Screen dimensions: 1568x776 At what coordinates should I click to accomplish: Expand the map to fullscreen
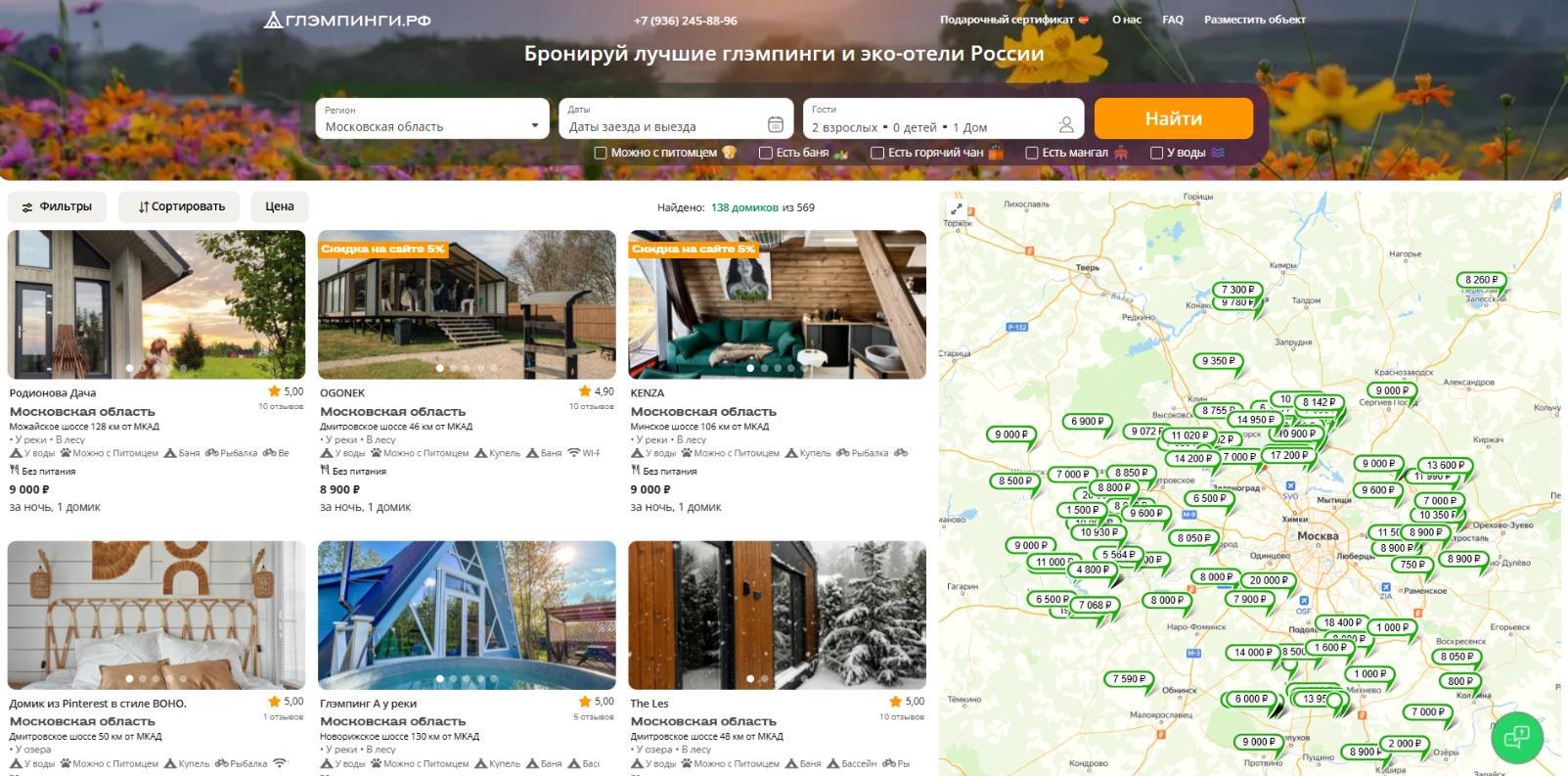pos(957,208)
